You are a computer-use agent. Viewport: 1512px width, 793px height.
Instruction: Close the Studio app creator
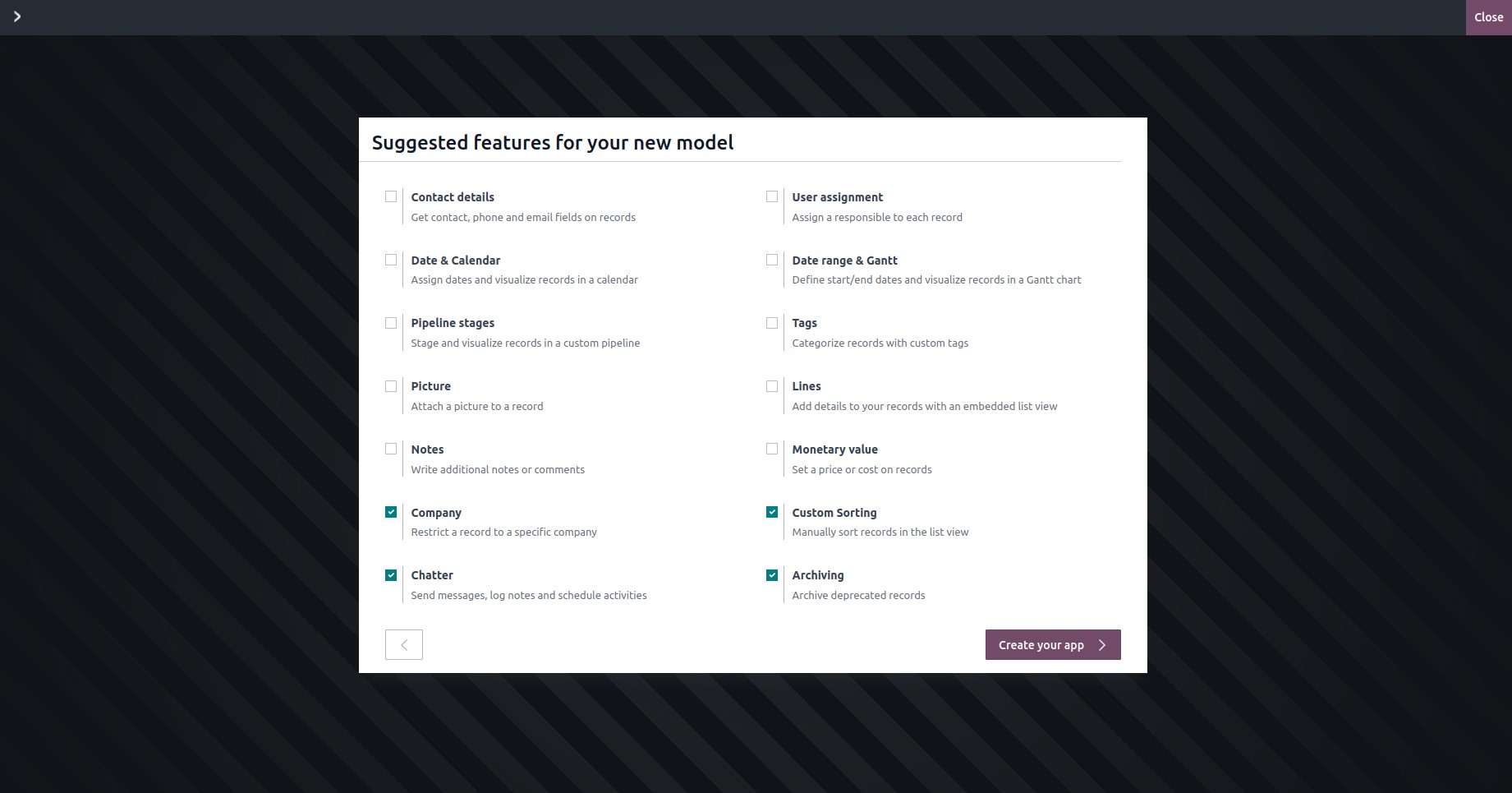1488,17
